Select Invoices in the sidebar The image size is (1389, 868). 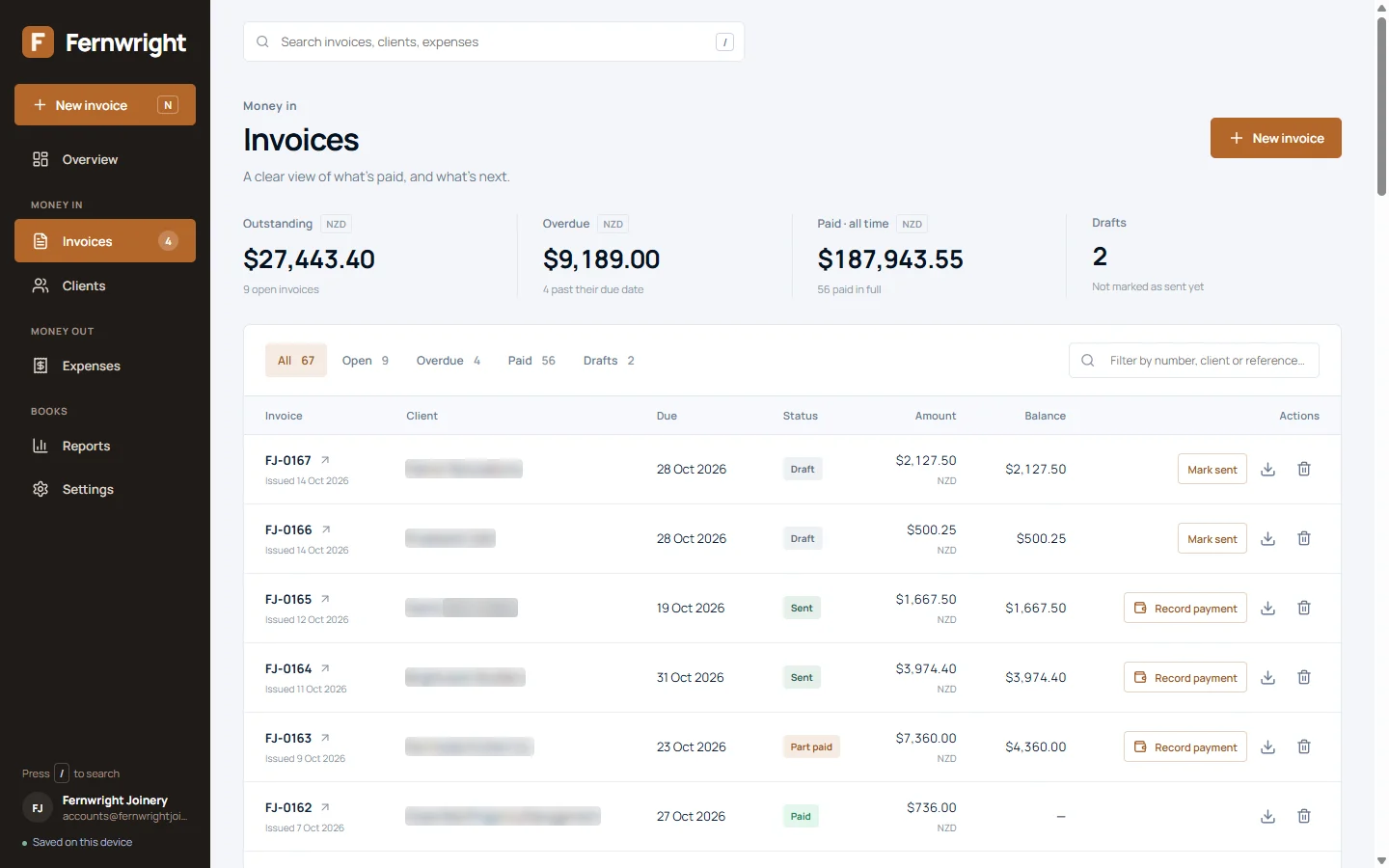[x=105, y=241]
